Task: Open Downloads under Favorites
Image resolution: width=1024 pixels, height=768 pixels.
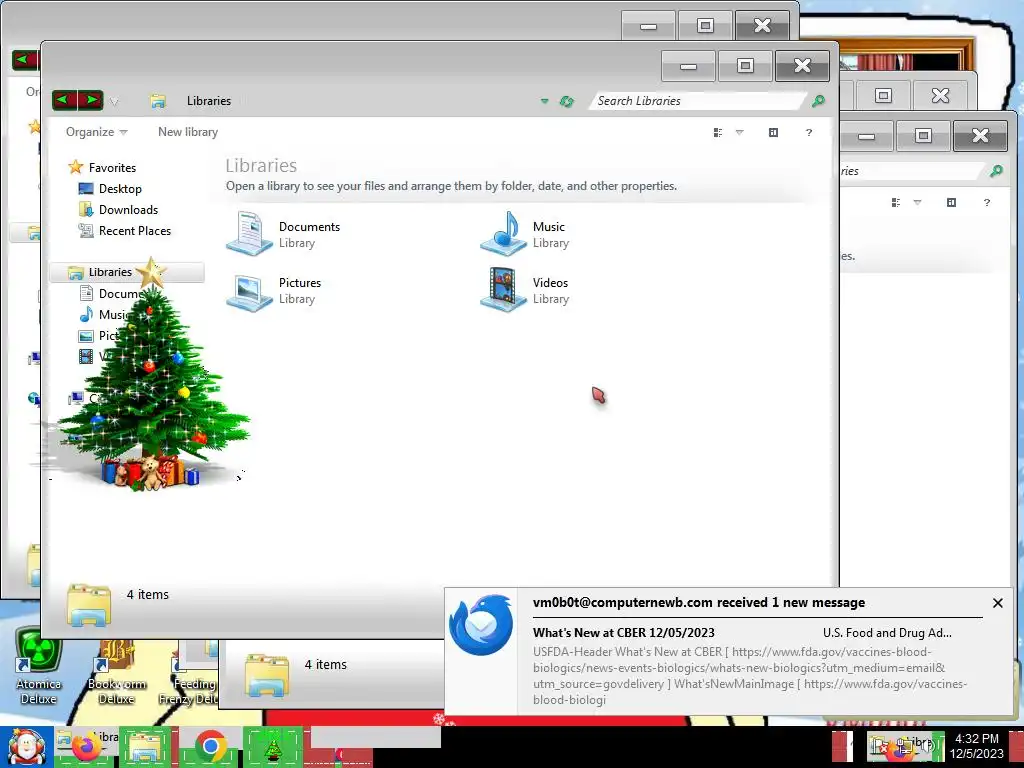Action: 119,210
